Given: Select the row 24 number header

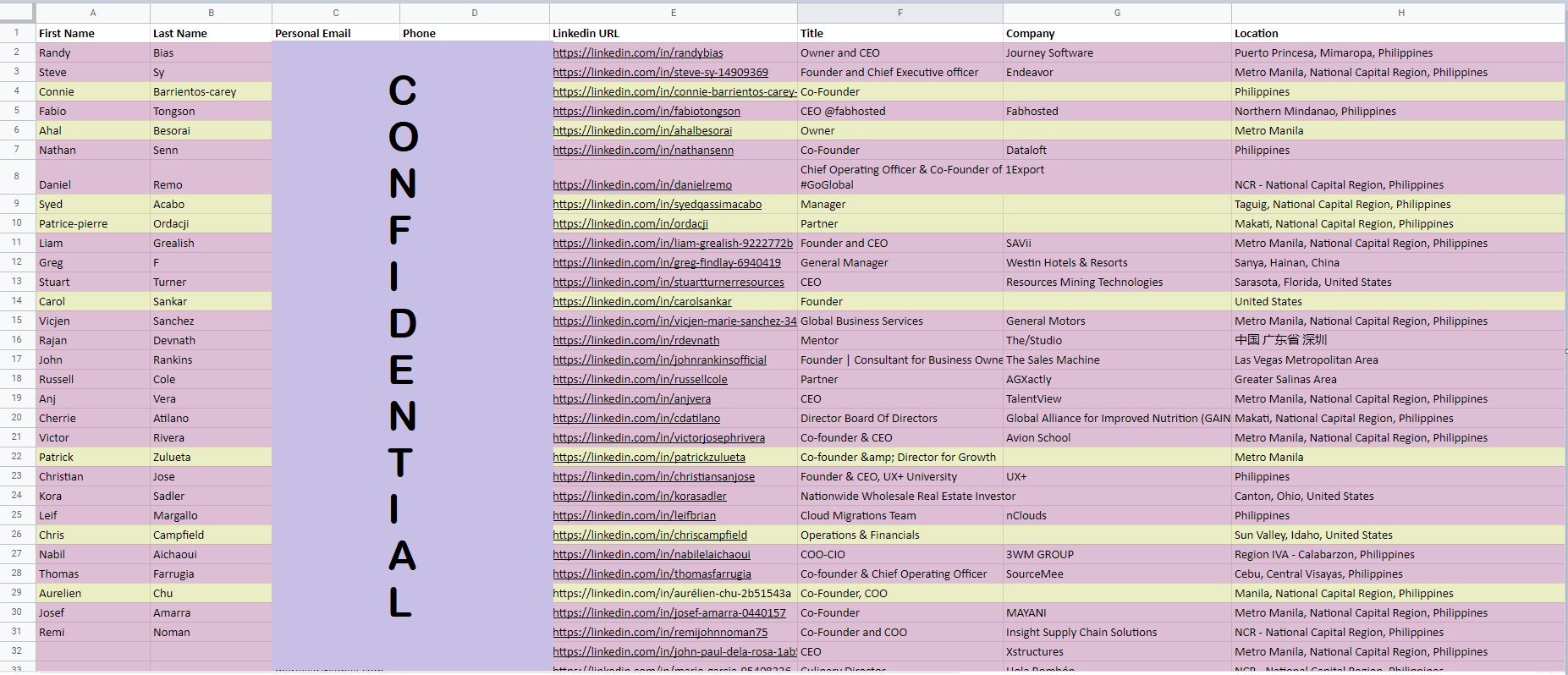Looking at the screenshot, I should 17,496.
